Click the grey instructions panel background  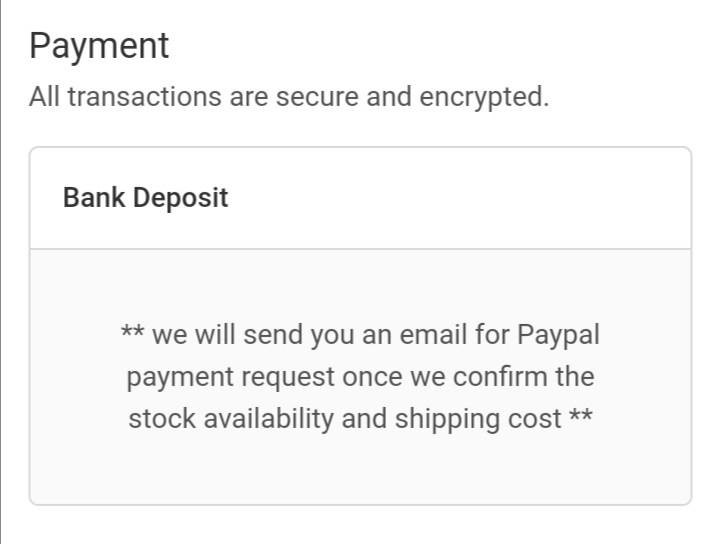click(x=360, y=470)
